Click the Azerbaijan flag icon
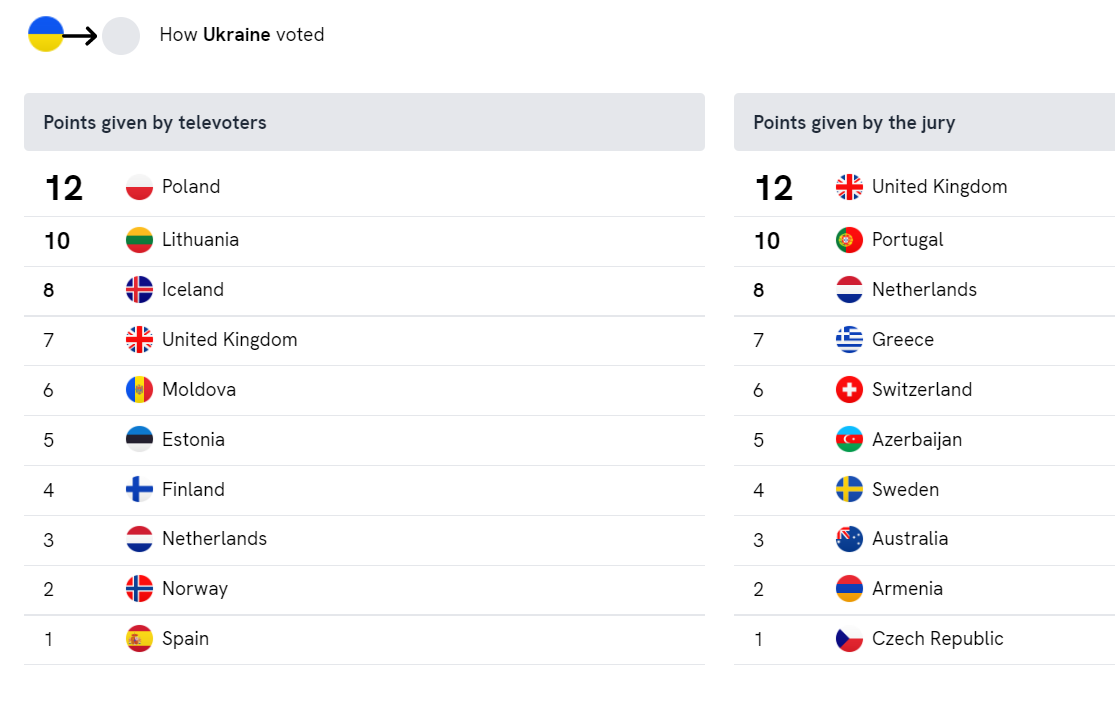Viewport: 1115px width, 707px height. (849, 440)
